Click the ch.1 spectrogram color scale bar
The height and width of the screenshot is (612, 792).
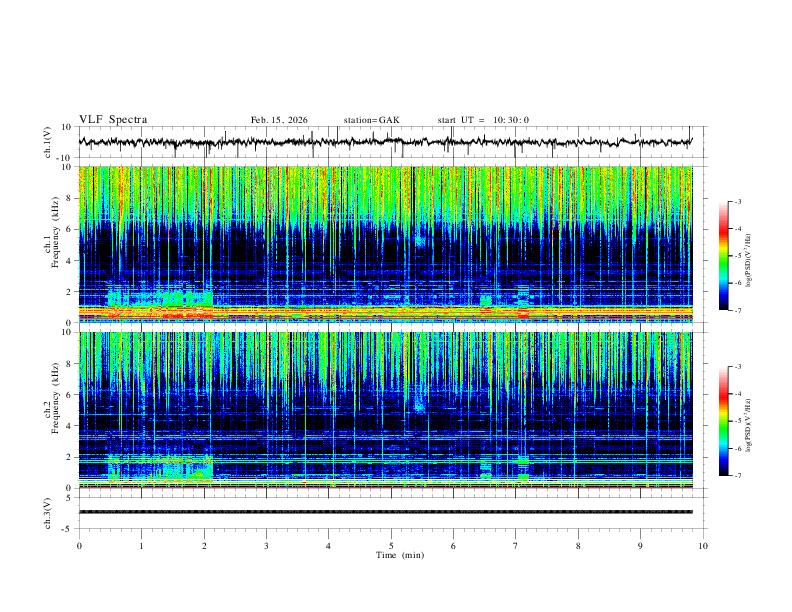pyautogui.click(x=723, y=256)
